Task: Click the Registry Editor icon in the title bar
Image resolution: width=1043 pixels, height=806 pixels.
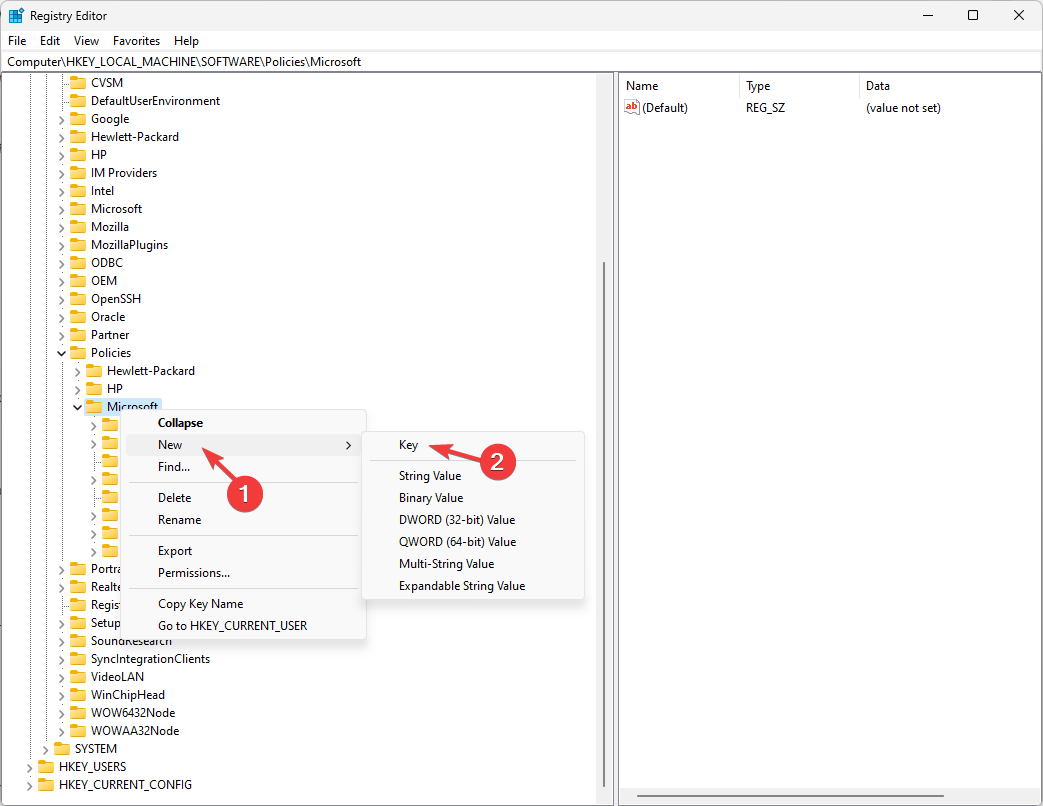Action: 16,15
